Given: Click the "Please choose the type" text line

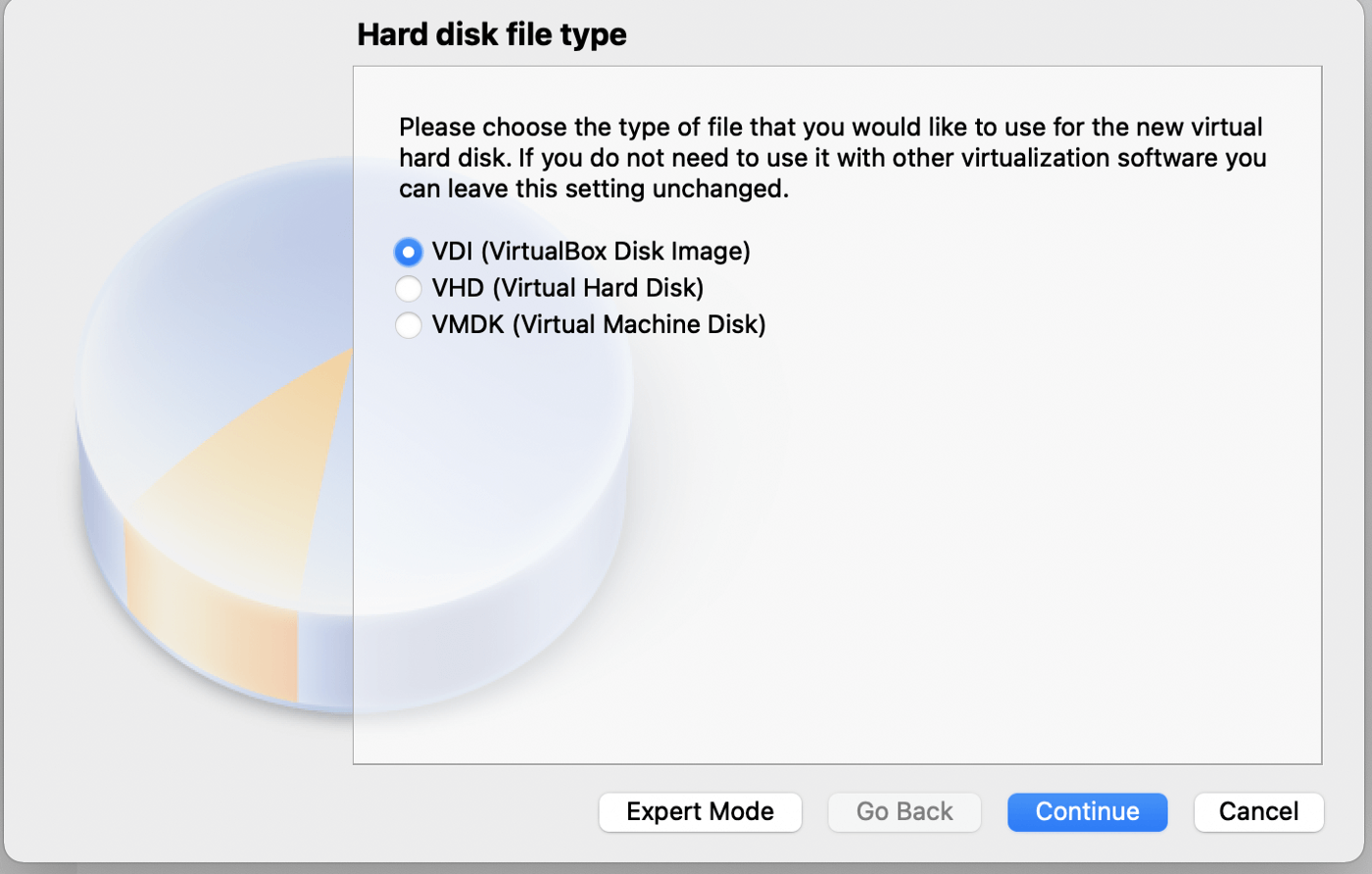Looking at the screenshot, I should click(x=830, y=127).
